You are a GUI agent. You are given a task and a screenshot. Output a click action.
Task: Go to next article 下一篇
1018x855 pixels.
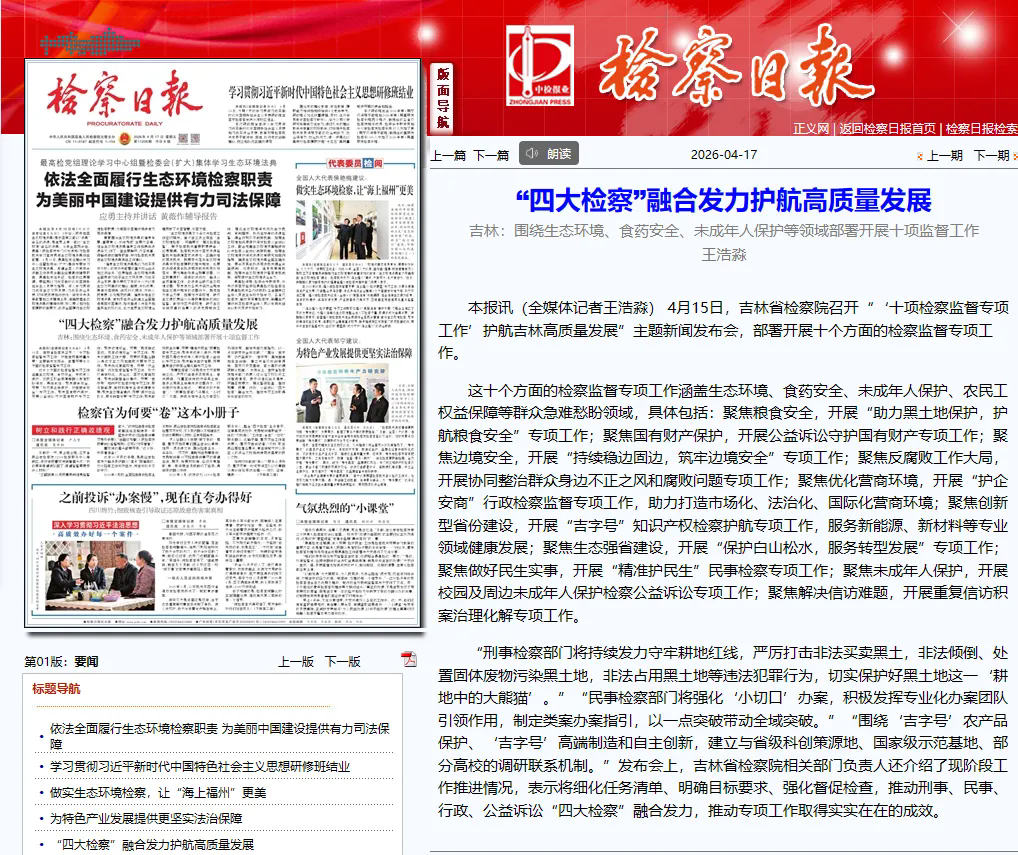pyautogui.click(x=491, y=155)
